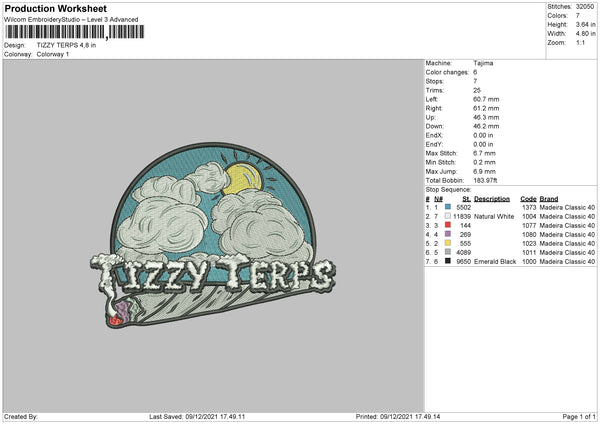
Task: Select stitch count 5502 in stop 1
Action: tap(464, 207)
